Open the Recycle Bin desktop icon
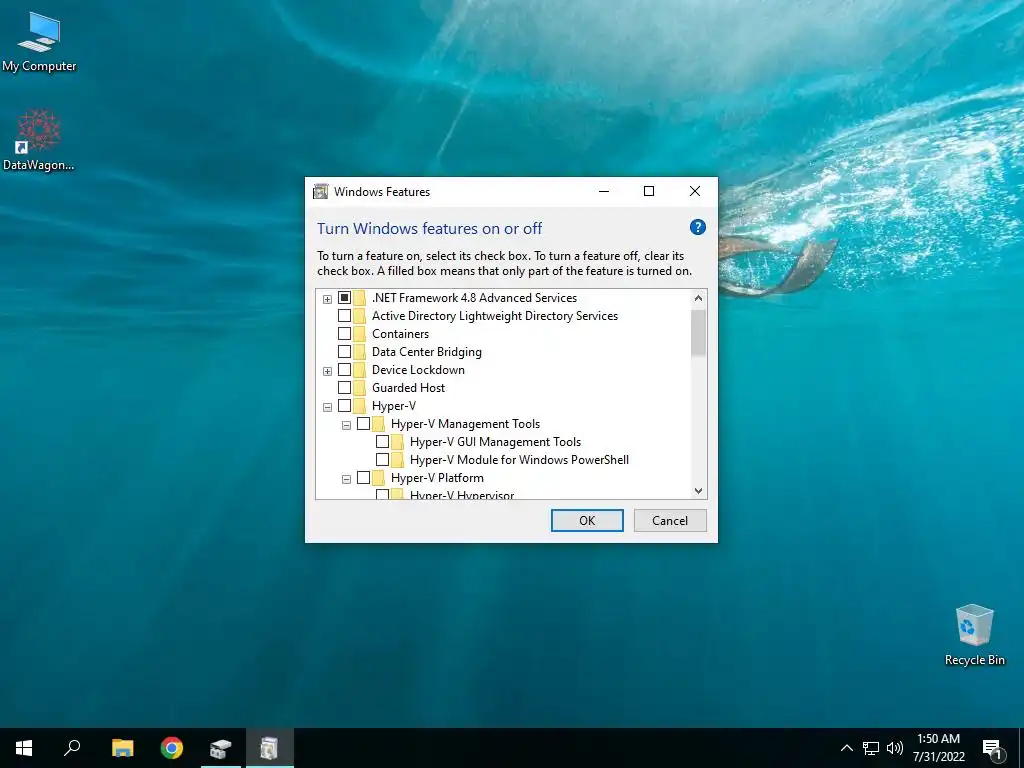This screenshot has height=768, width=1024. 974,635
